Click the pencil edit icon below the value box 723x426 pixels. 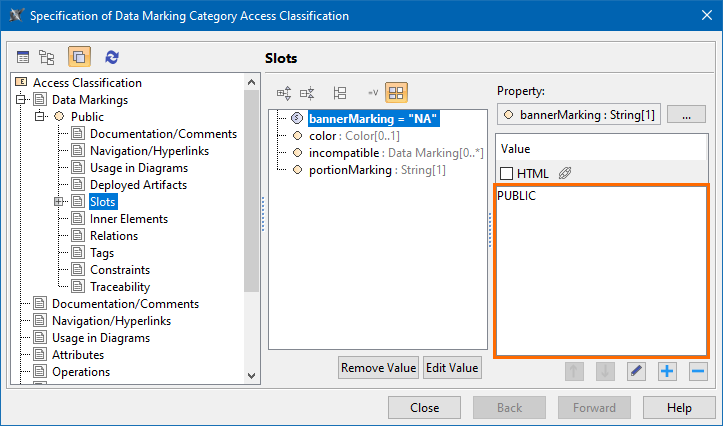[x=636, y=371]
